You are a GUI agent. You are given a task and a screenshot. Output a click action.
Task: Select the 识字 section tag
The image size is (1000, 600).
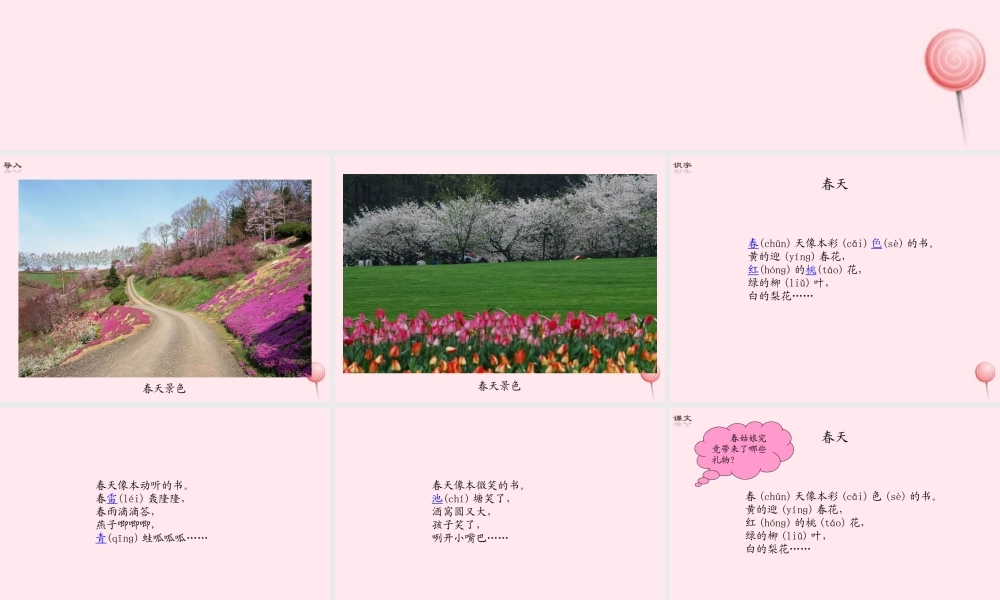(682, 166)
